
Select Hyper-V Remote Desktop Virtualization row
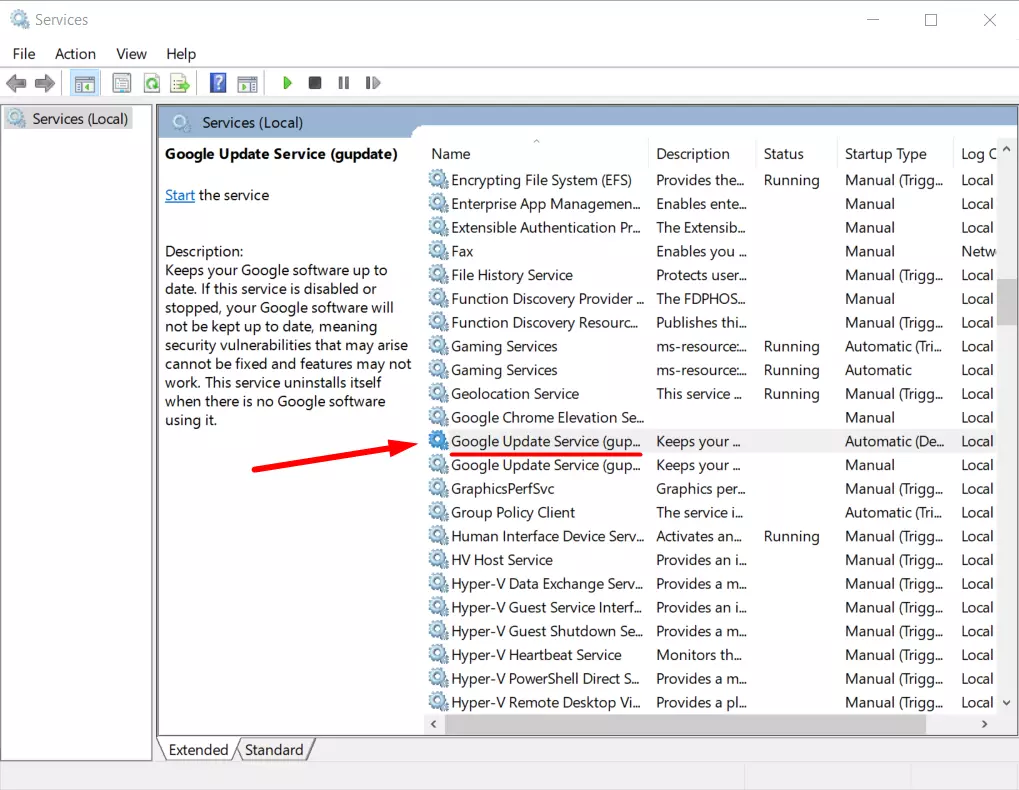tap(712, 702)
